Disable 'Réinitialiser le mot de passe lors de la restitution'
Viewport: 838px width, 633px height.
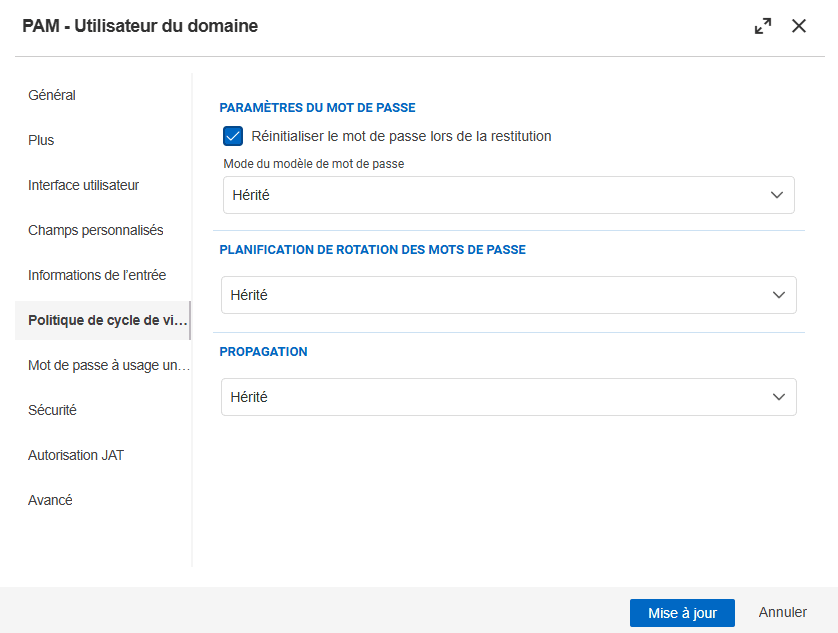click(232, 135)
